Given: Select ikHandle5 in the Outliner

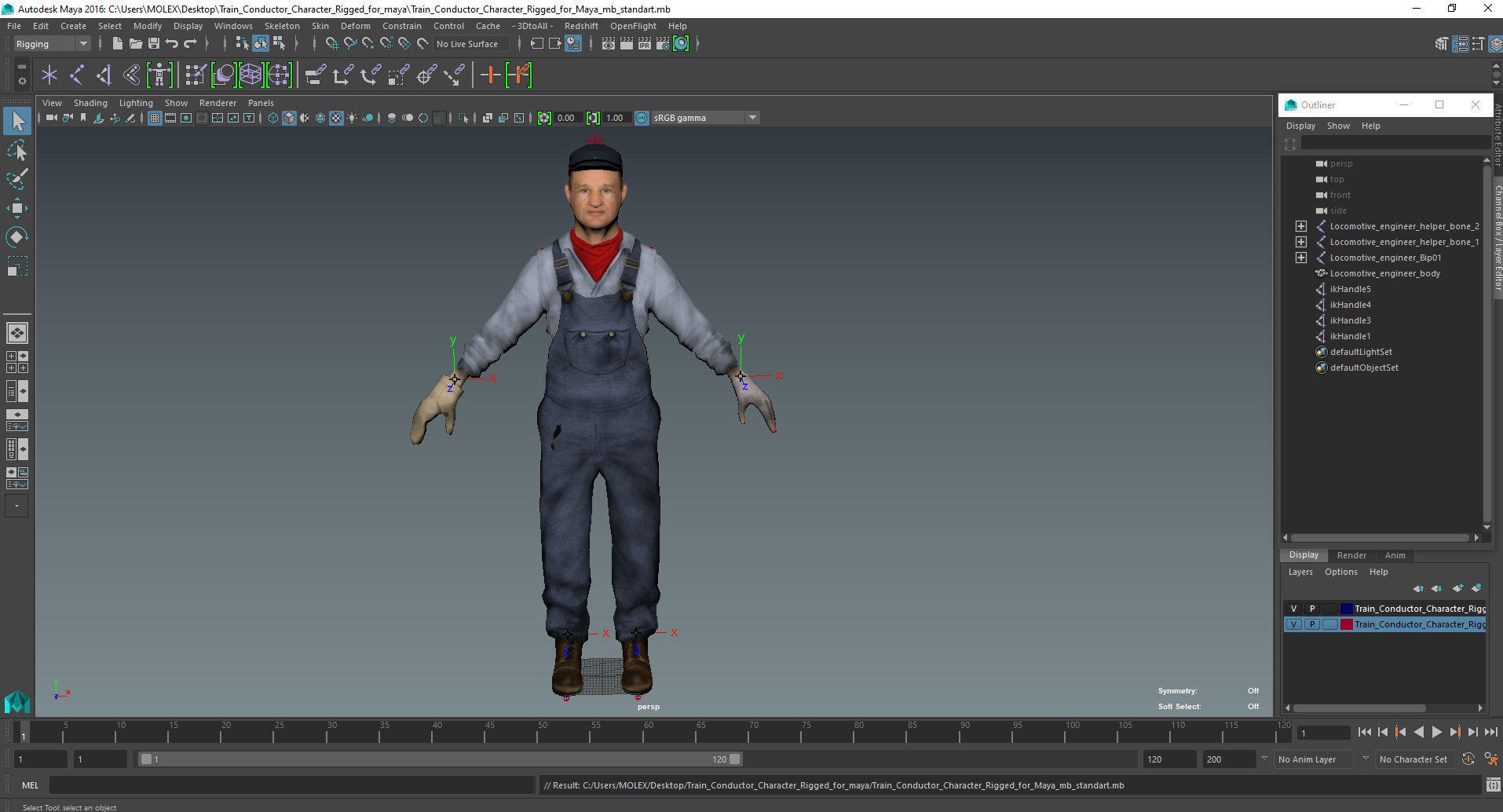Looking at the screenshot, I should [x=1350, y=289].
